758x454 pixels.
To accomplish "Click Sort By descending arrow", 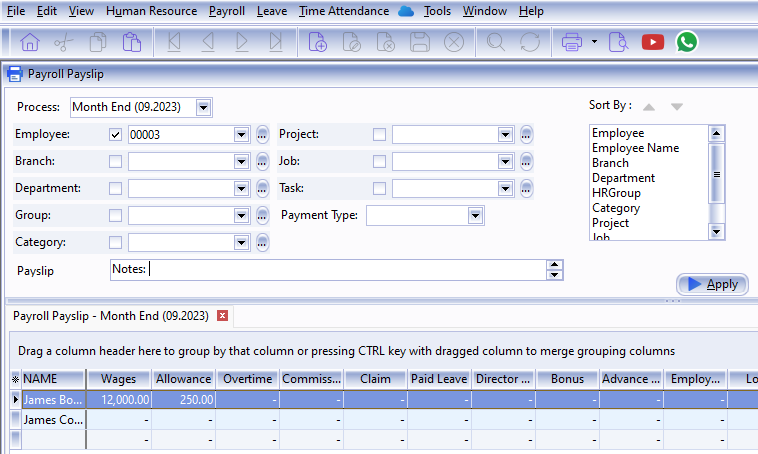I will coord(677,107).
